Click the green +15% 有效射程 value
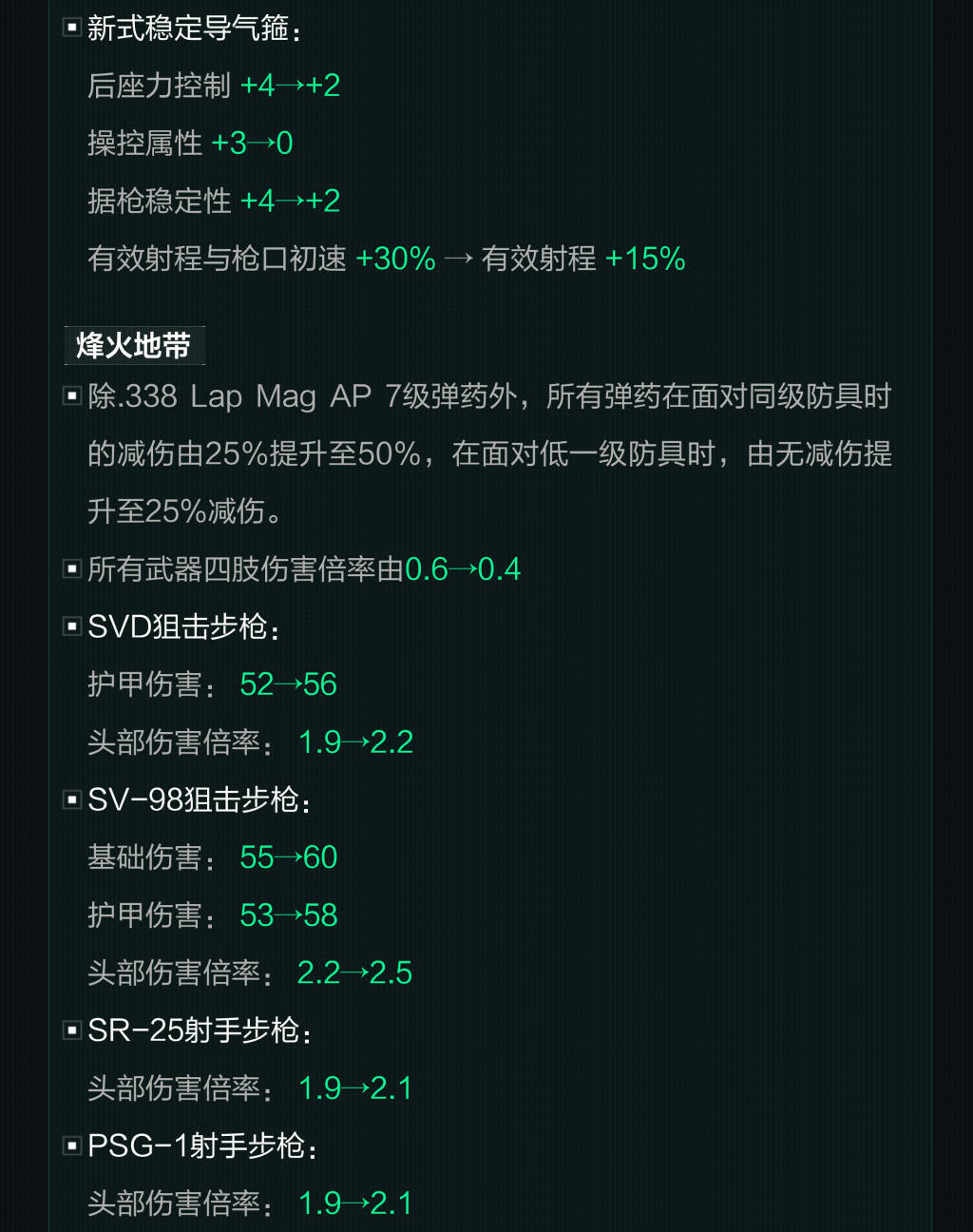Viewport: 973px width, 1232px height. click(x=645, y=259)
